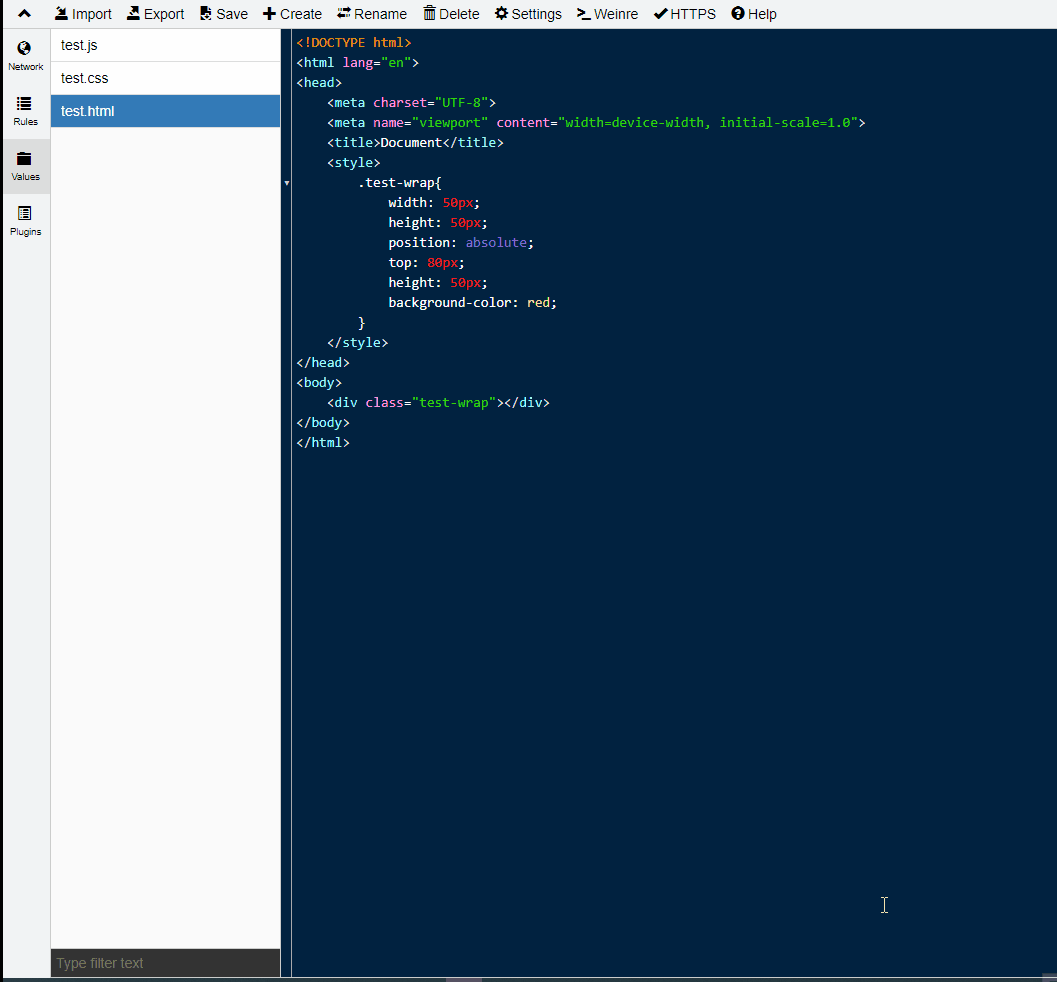Select the Values panel icon
The height and width of the screenshot is (982, 1057).
26,166
